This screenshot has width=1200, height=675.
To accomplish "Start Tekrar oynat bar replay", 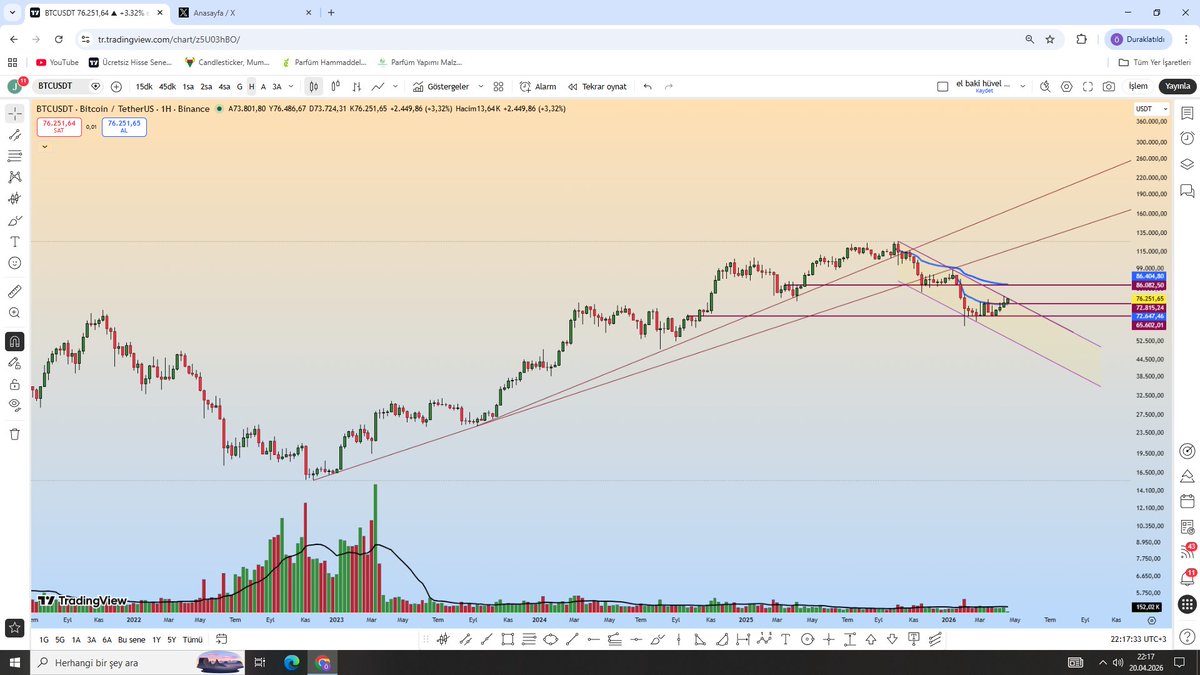I will click(596, 87).
